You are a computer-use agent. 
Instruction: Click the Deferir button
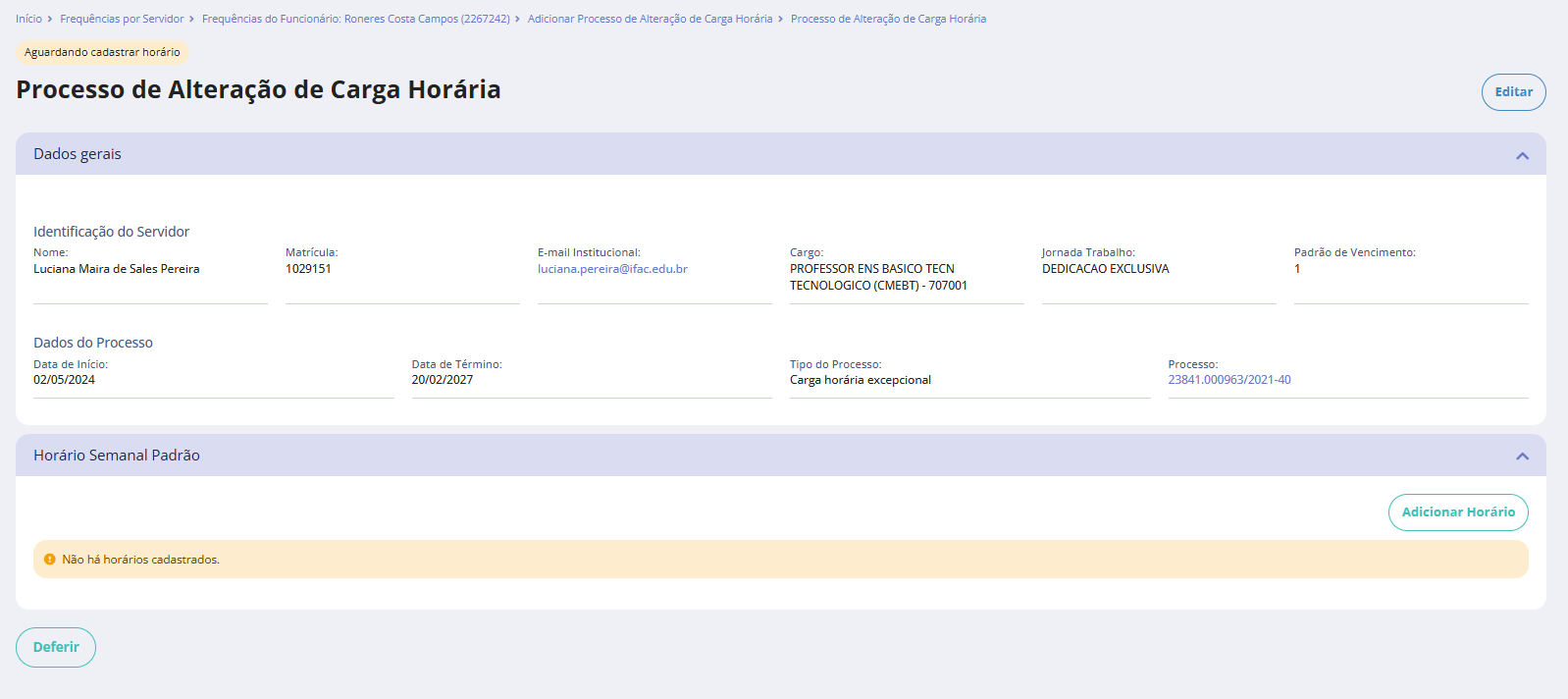coord(56,648)
